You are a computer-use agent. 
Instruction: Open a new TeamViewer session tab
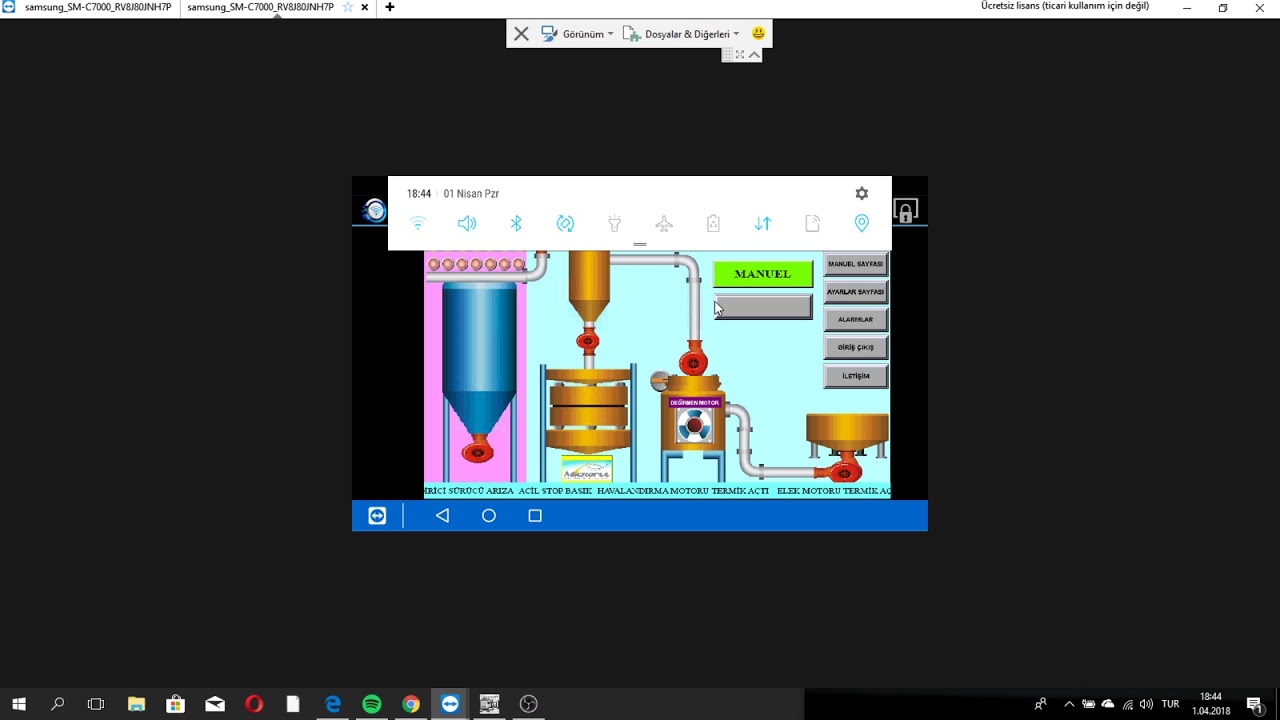click(390, 7)
